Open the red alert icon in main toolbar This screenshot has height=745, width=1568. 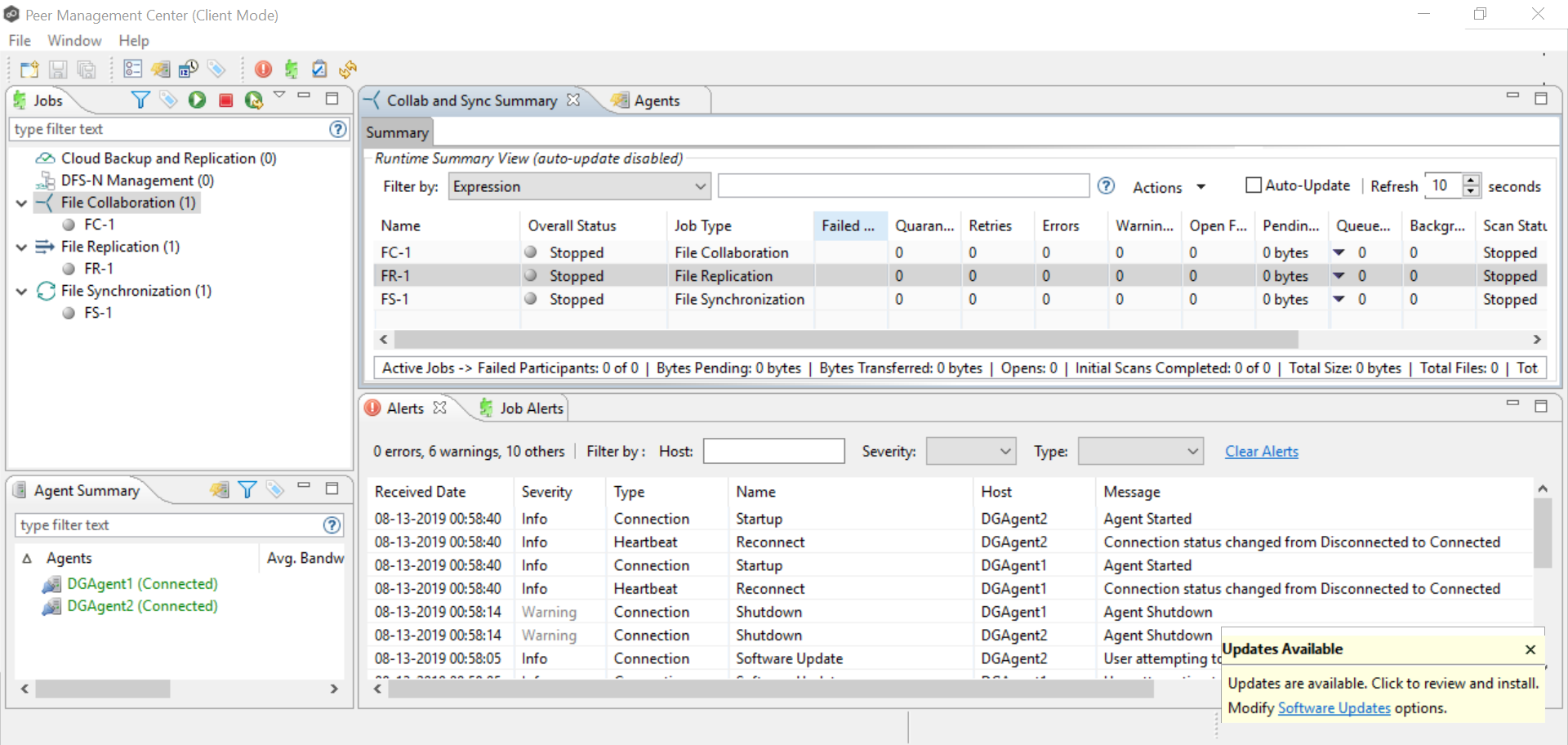[x=263, y=70]
